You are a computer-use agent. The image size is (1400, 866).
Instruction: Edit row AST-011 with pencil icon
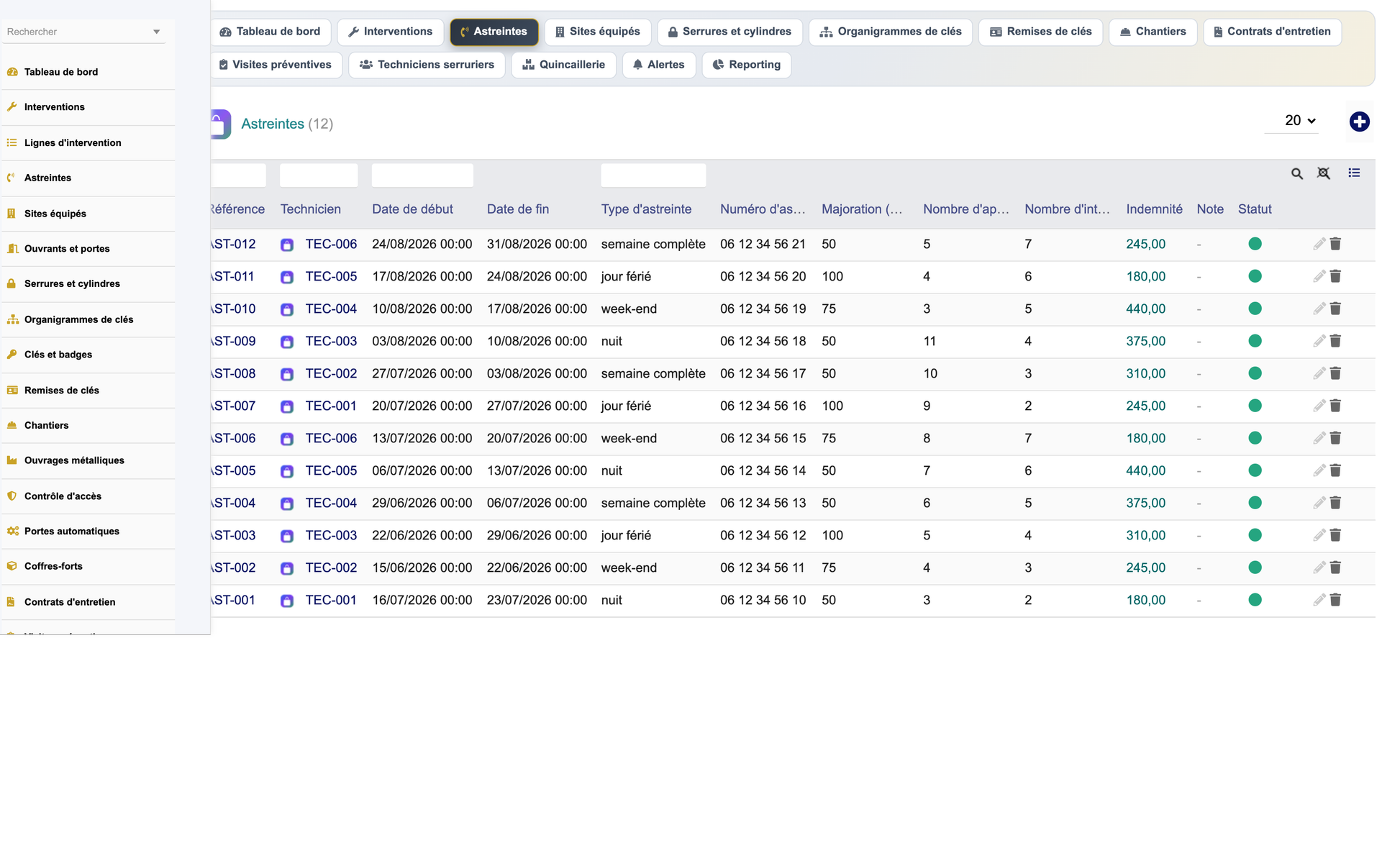tap(1319, 276)
